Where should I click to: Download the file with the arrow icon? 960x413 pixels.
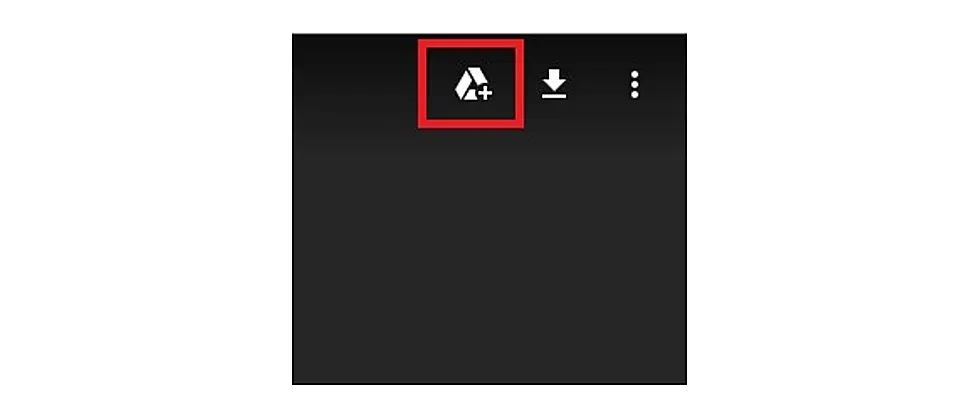(553, 84)
